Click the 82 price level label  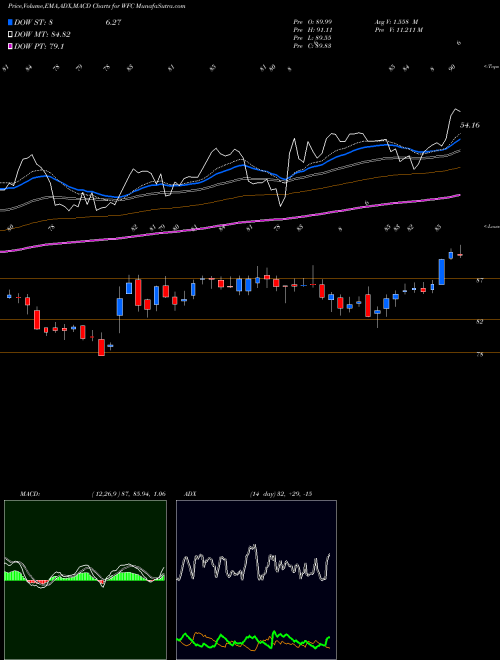[480, 322]
